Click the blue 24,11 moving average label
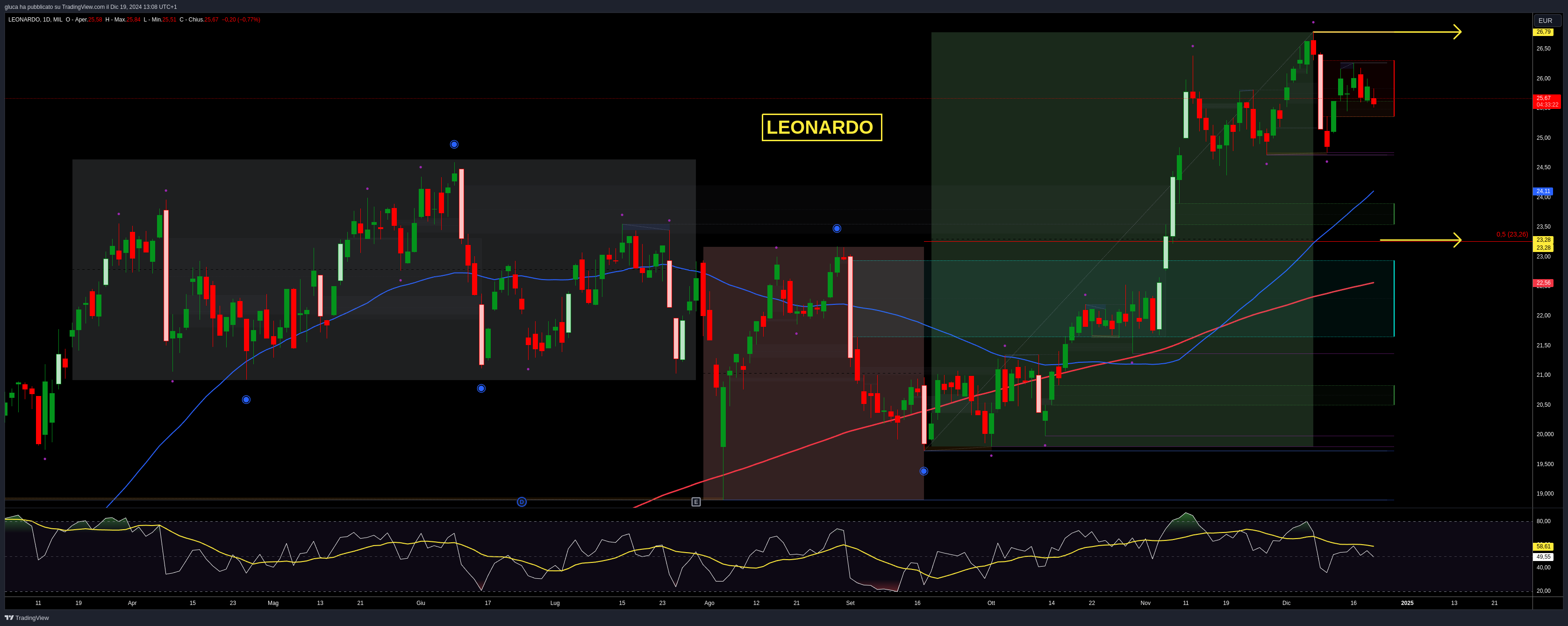The image size is (1568, 626). [1543, 191]
